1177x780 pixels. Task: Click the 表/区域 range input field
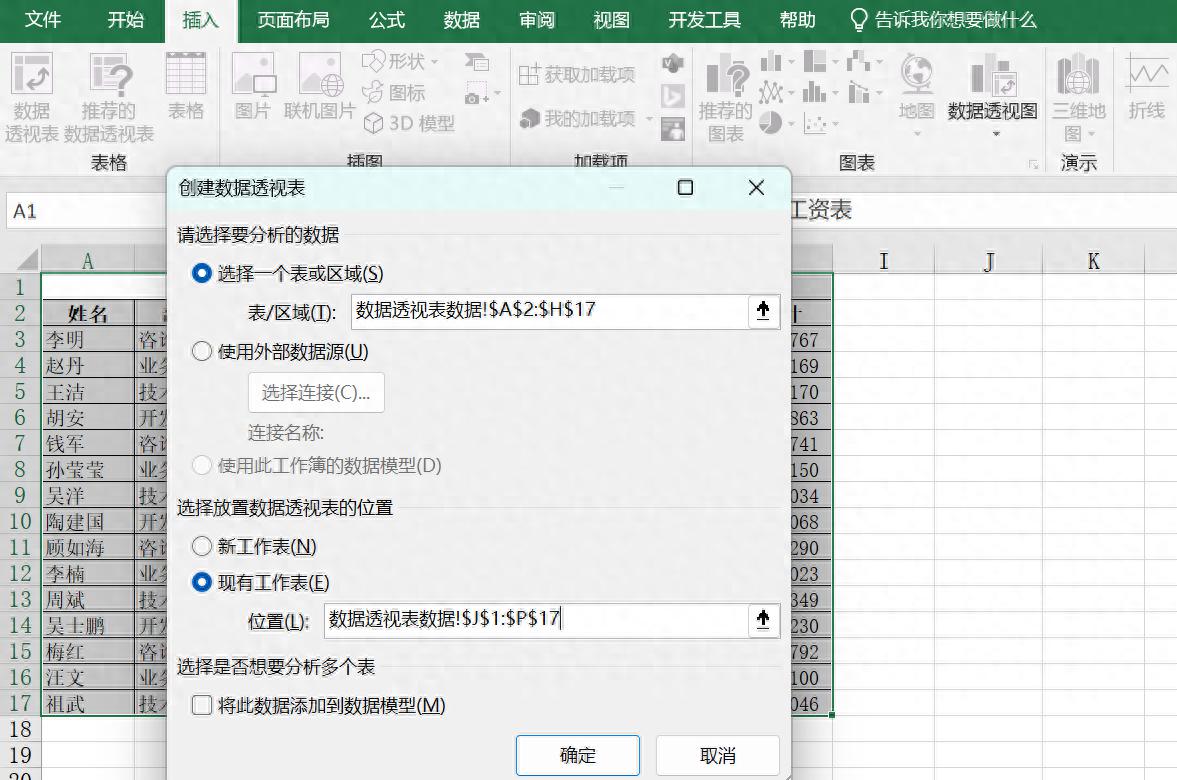point(549,311)
